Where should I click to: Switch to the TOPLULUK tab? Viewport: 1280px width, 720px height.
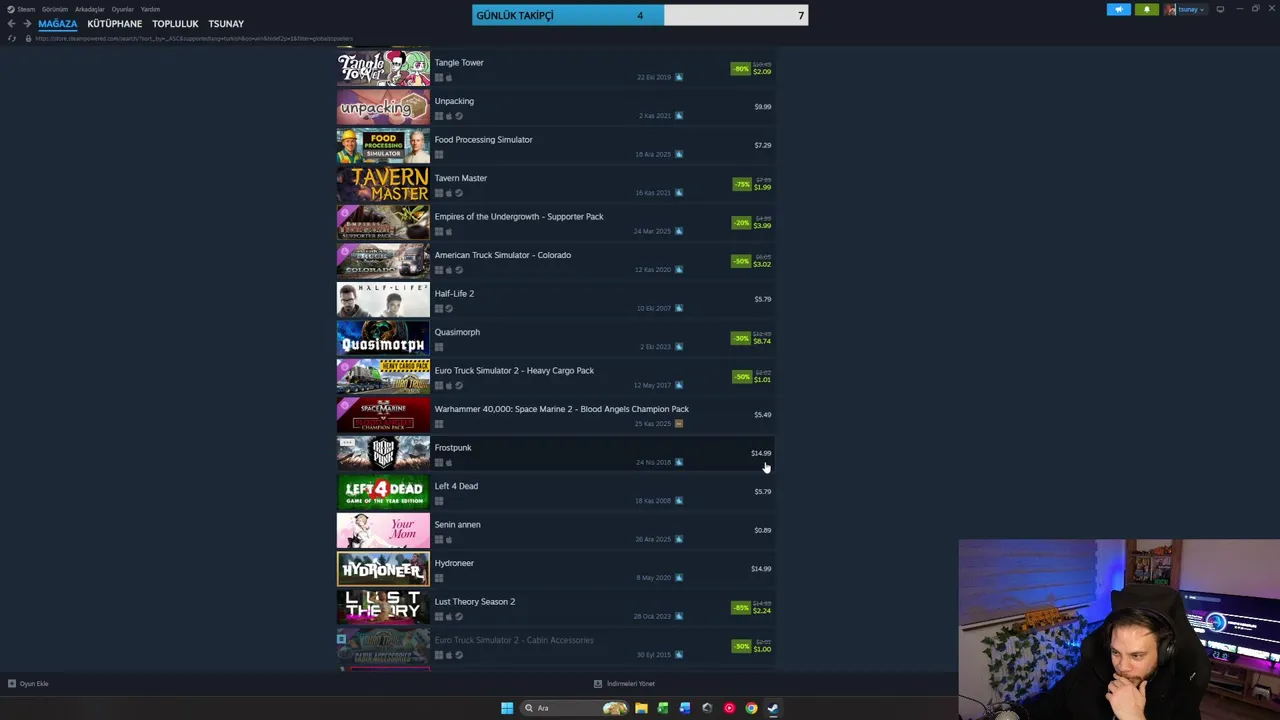tap(175, 23)
